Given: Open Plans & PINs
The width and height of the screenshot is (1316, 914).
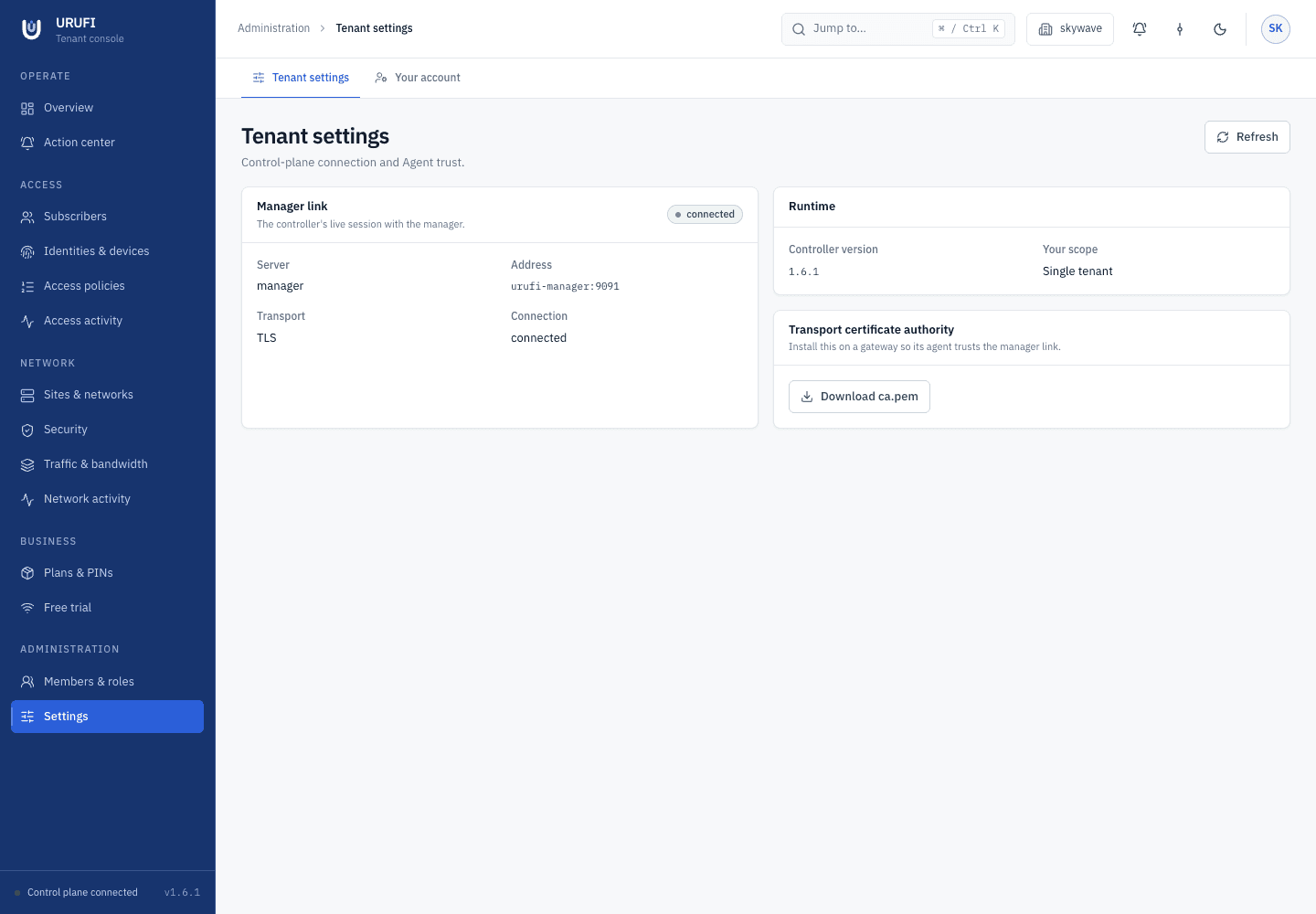Looking at the screenshot, I should click(x=107, y=573).
